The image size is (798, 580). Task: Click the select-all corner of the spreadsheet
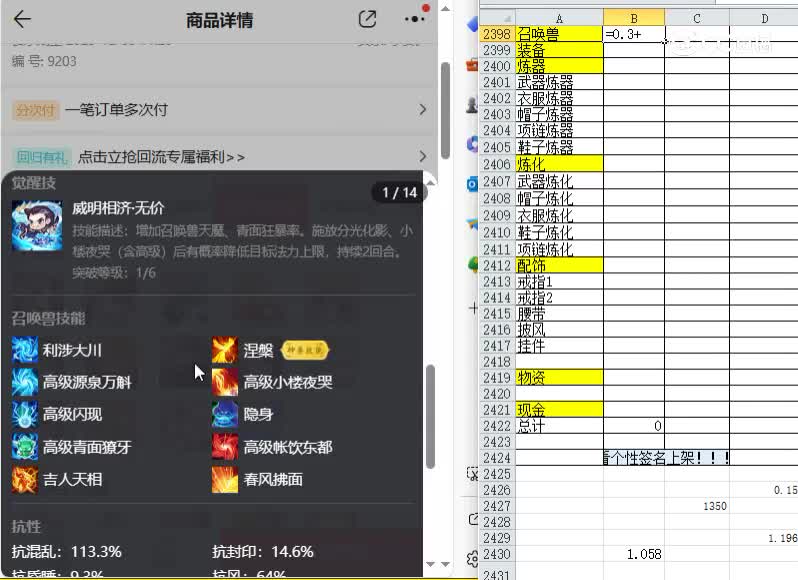pyautogui.click(x=497, y=19)
